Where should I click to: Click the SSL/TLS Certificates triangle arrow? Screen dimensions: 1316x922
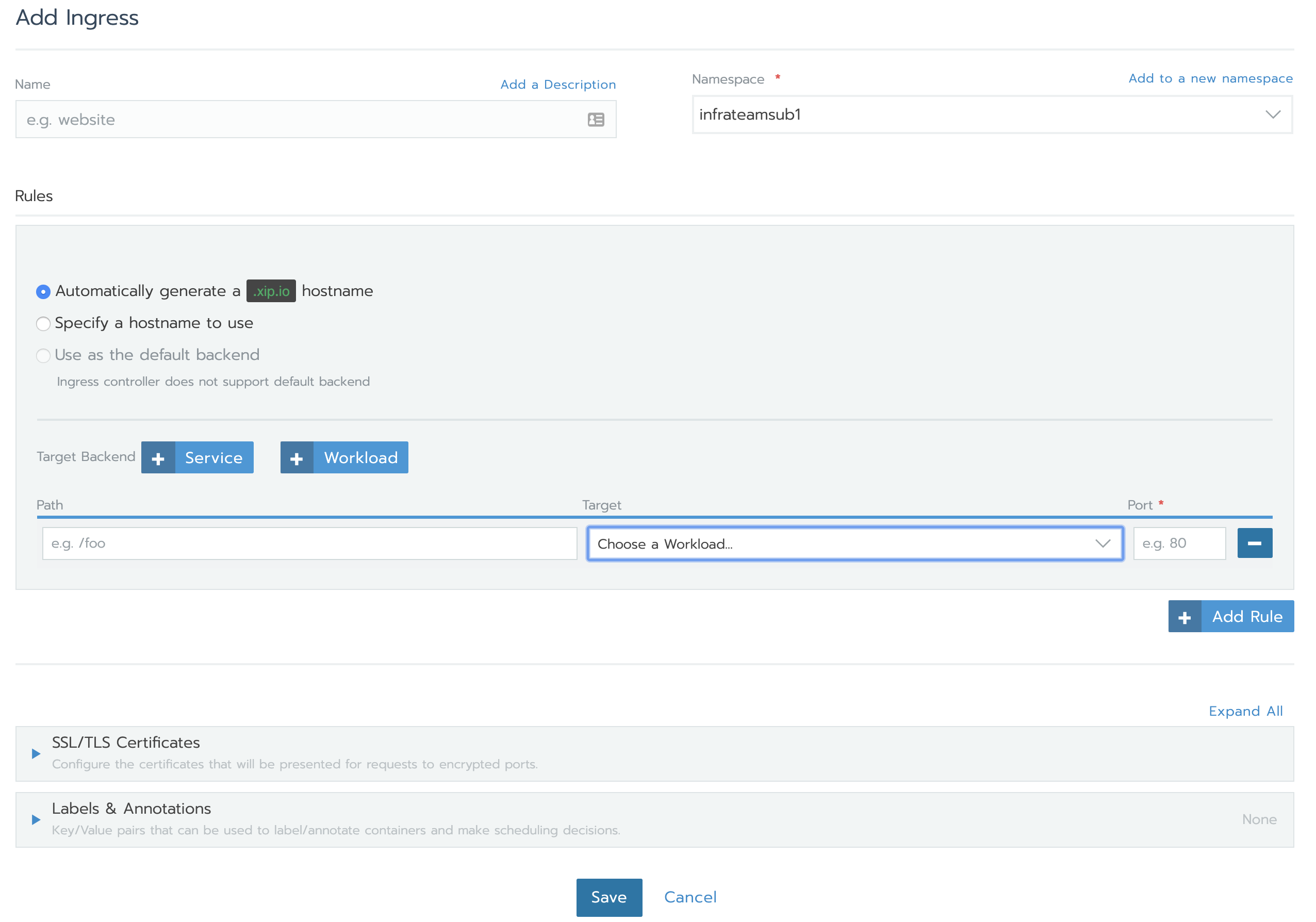point(36,754)
